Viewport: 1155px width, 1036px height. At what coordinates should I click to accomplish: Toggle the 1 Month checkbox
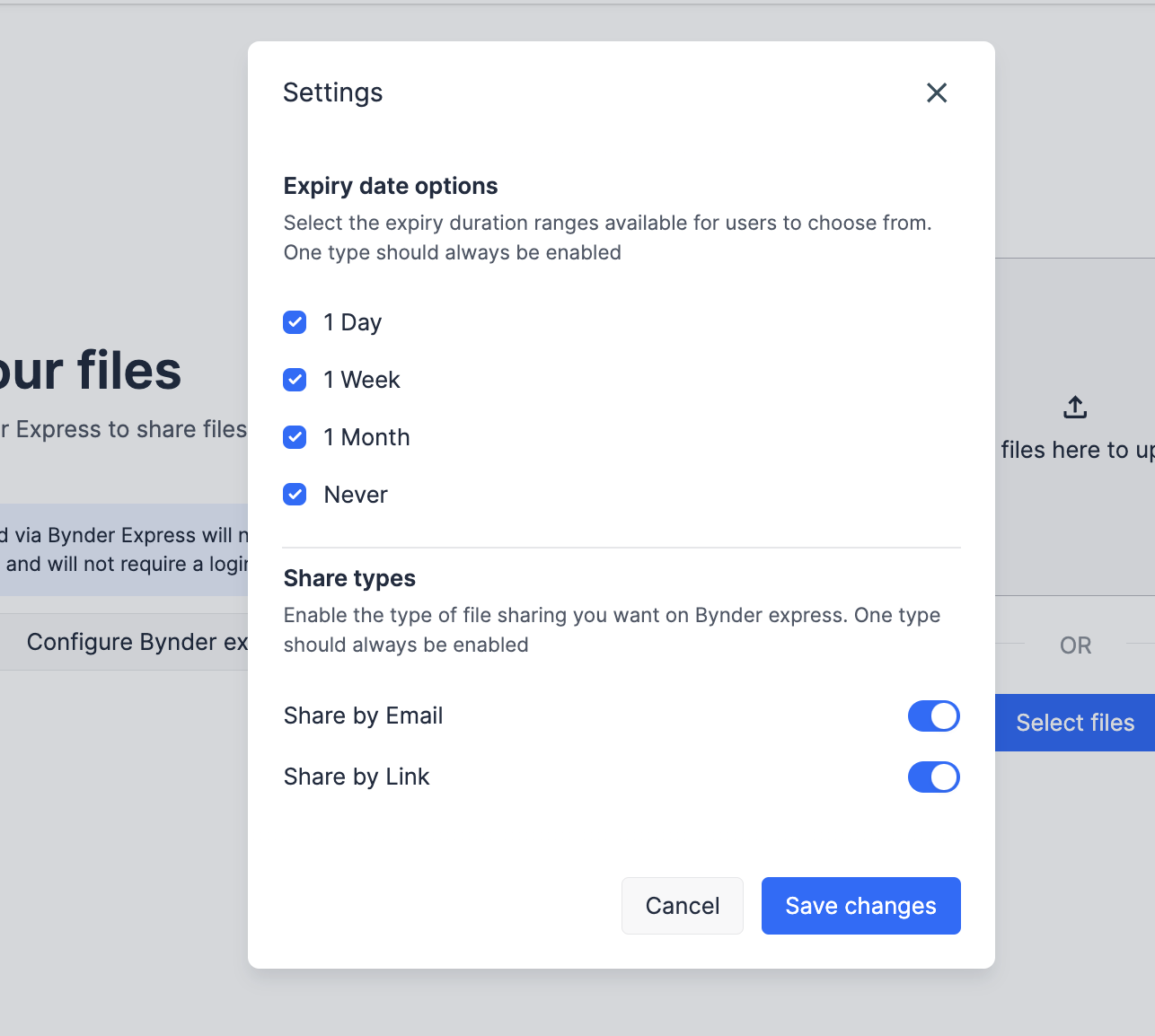click(295, 437)
